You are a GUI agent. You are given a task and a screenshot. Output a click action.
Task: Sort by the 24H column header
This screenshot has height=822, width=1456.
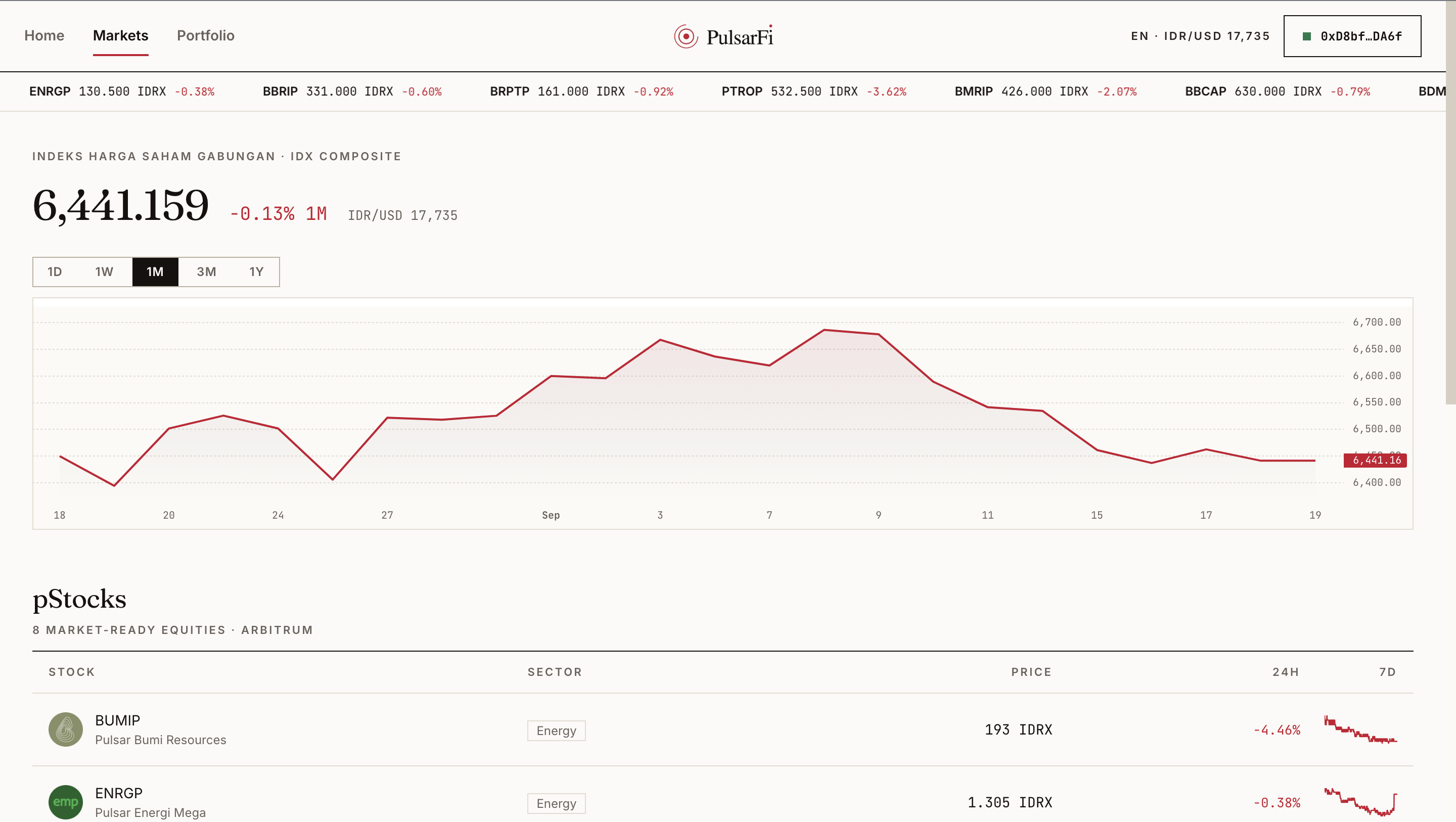coord(1285,672)
